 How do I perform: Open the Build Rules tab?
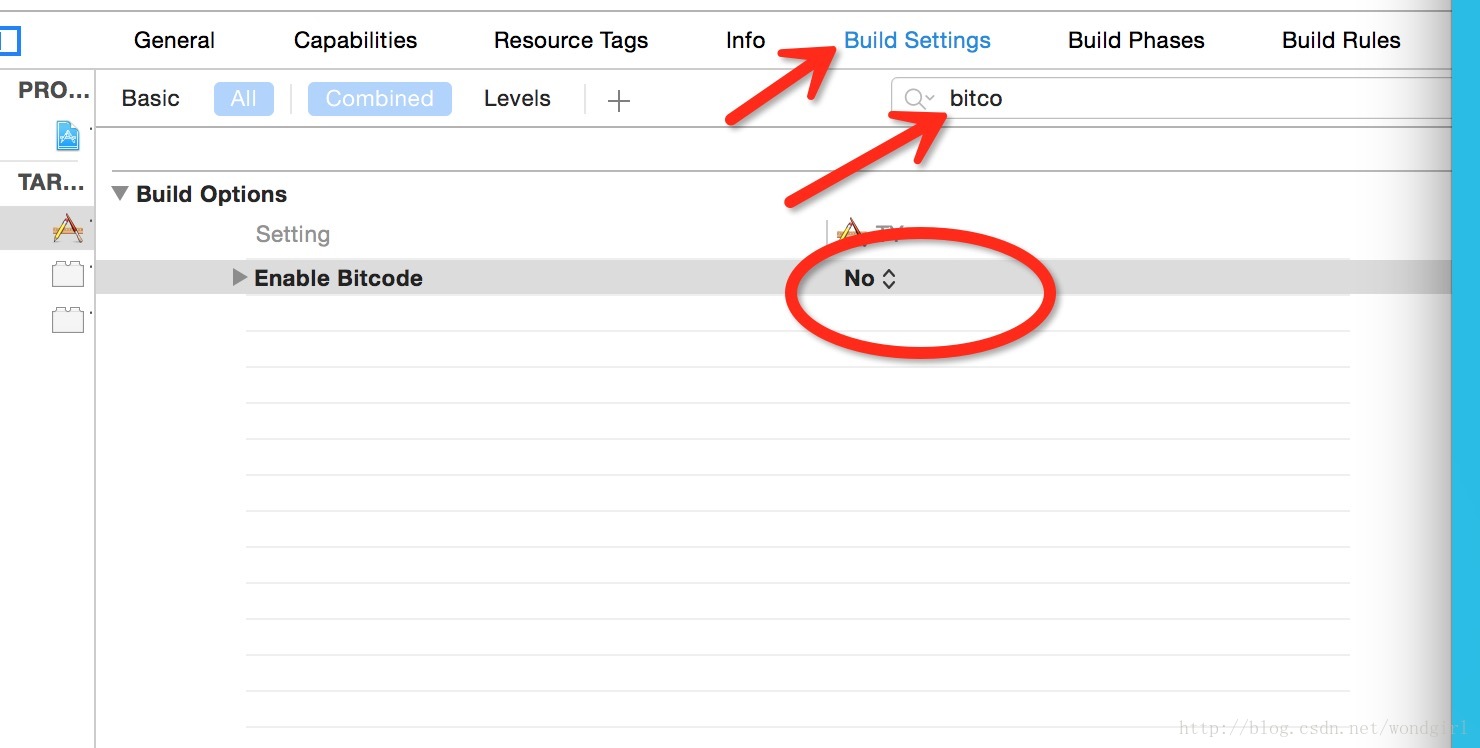click(x=1341, y=41)
